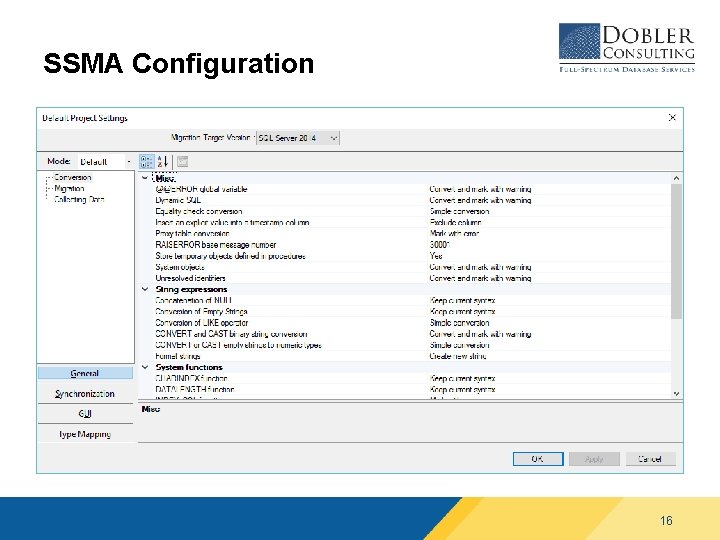Image resolution: width=720 pixels, height=540 pixels.
Task: Collapse the System functions category
Action: [x=145, y=367]
